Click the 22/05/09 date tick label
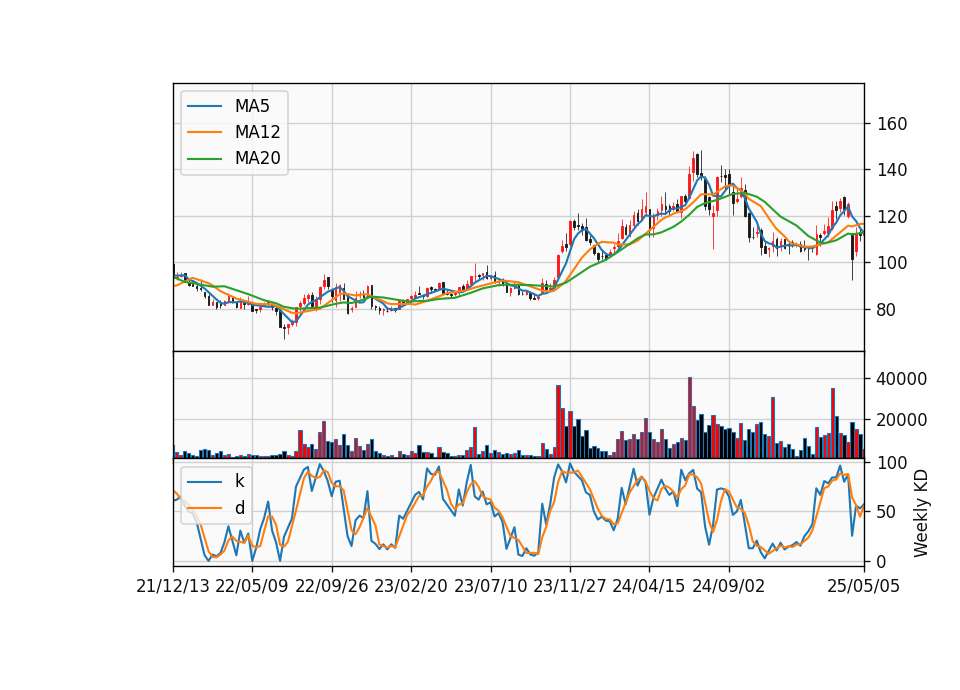960x690 pixels. click(252, 587)
